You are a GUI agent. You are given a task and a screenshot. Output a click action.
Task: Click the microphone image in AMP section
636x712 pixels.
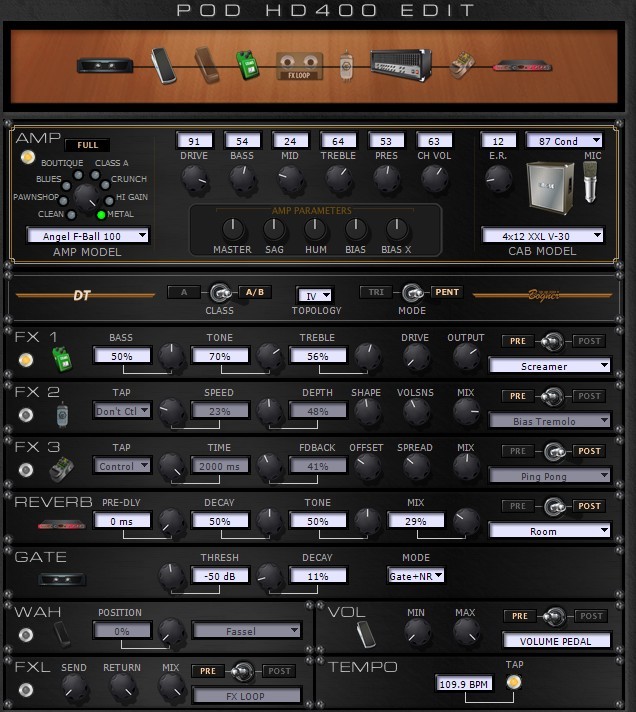pos(590,182)
